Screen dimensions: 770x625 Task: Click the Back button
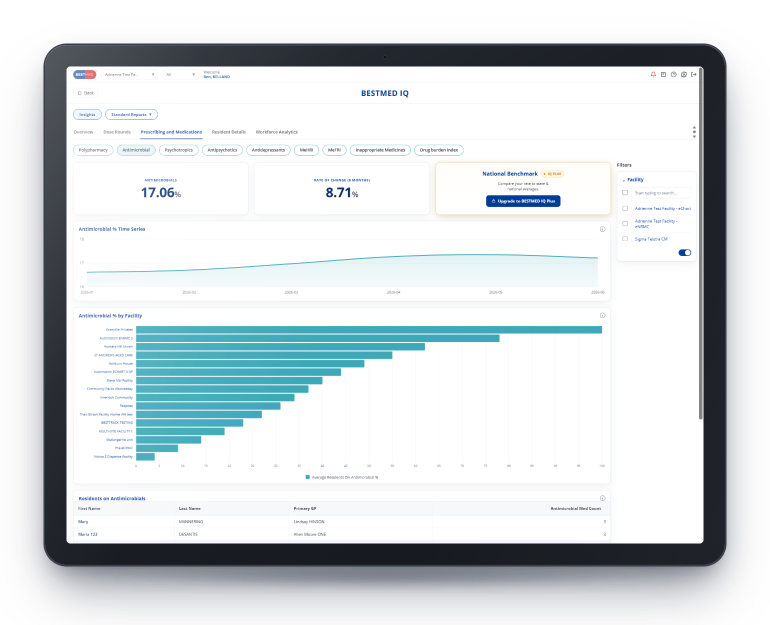[86, 93]
